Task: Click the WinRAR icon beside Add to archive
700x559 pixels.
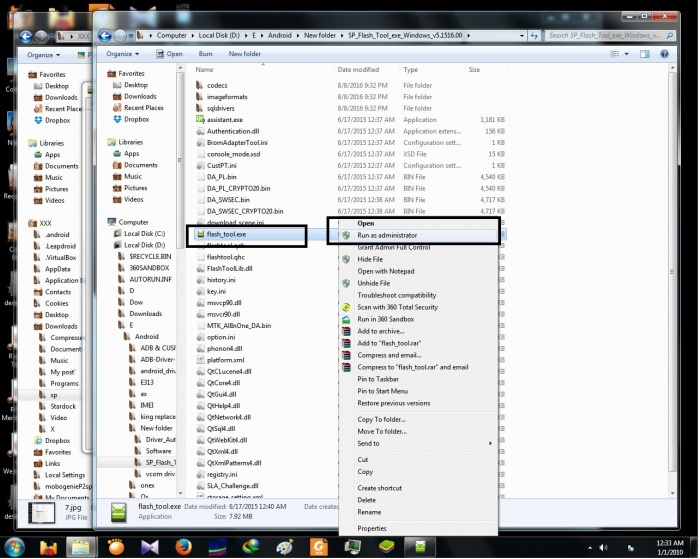Action: point(346,331)
